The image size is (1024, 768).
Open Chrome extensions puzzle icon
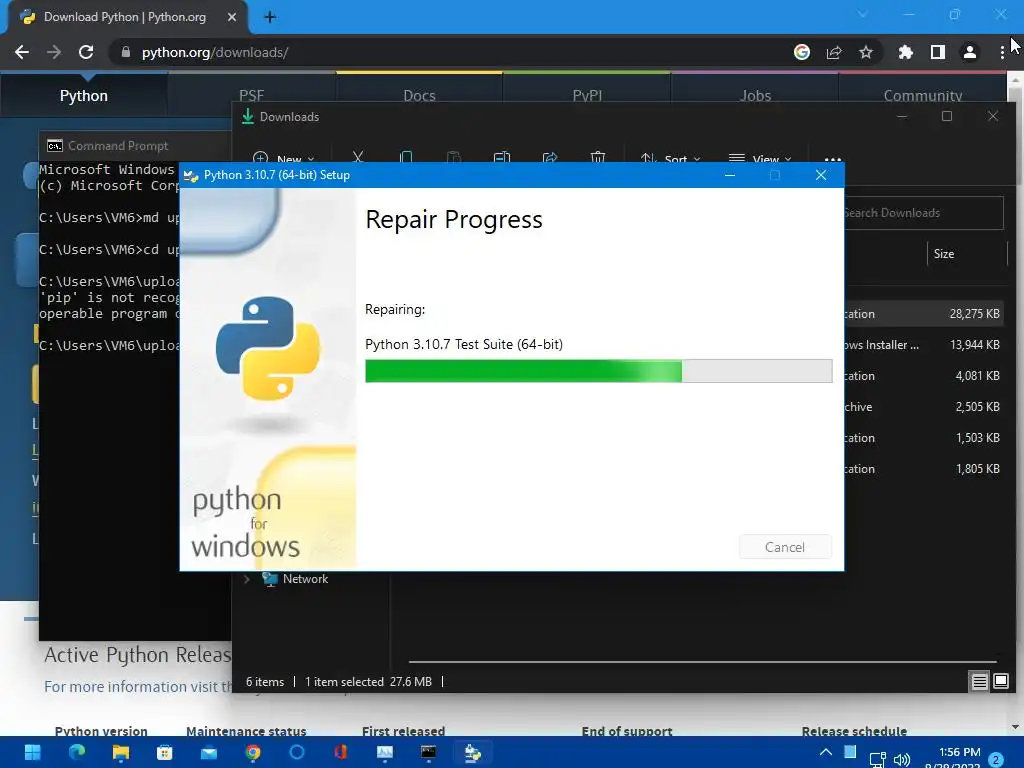coord(905,52)
